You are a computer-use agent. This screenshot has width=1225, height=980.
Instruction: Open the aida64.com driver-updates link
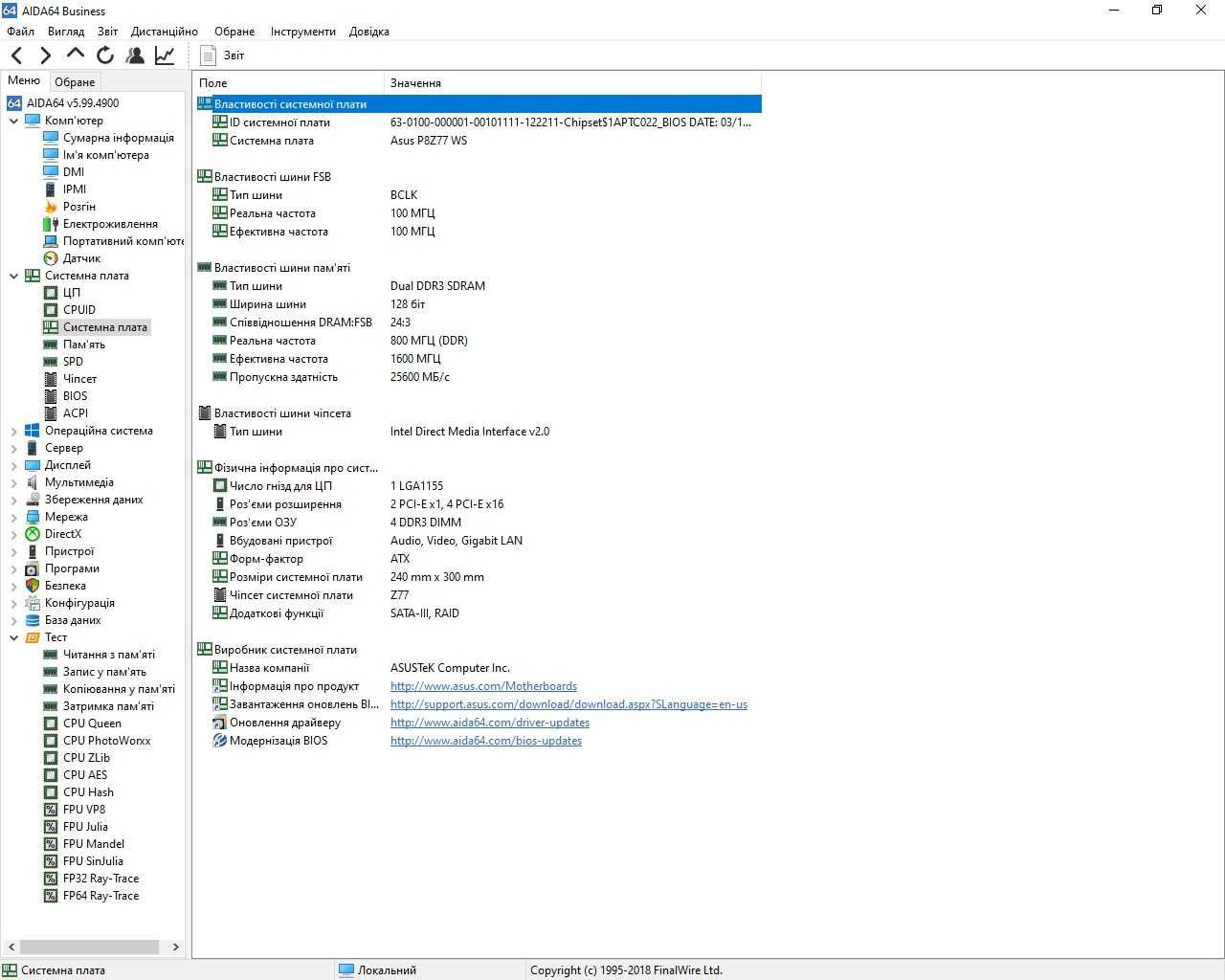coord(490,722)
